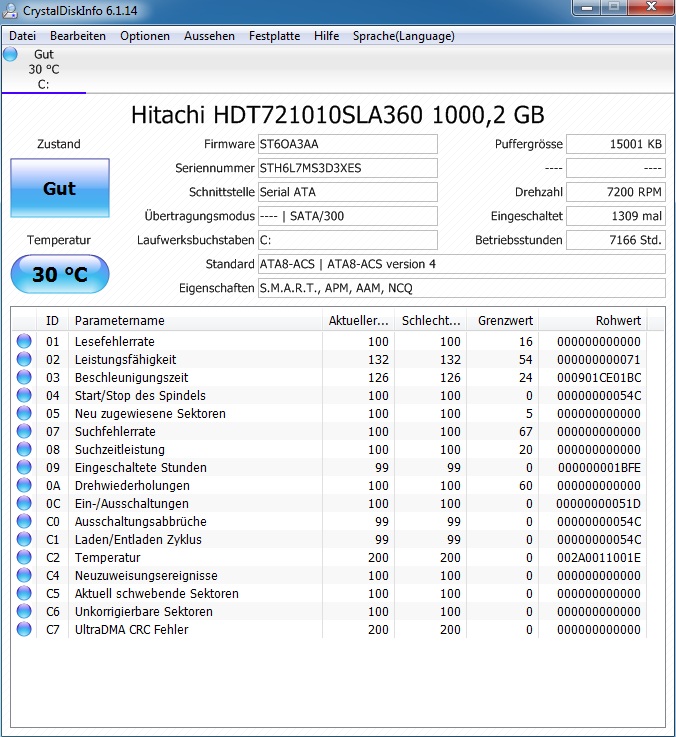
Task: Click the Parametername column header
Action: coord(195,321)
